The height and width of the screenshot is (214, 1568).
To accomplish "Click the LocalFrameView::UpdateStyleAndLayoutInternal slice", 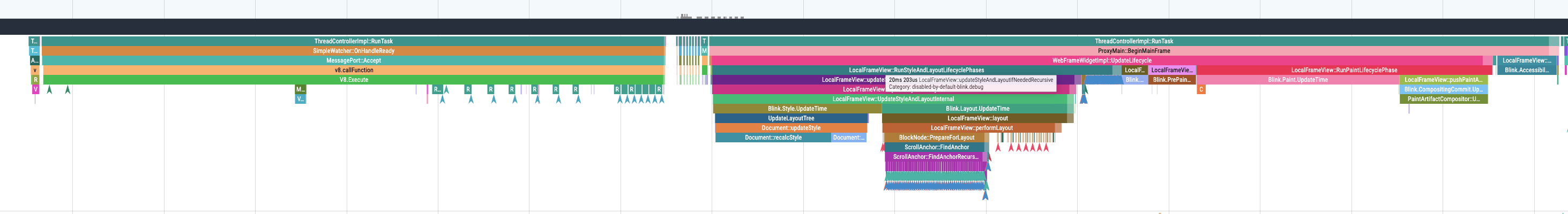I will coord(893,99).
